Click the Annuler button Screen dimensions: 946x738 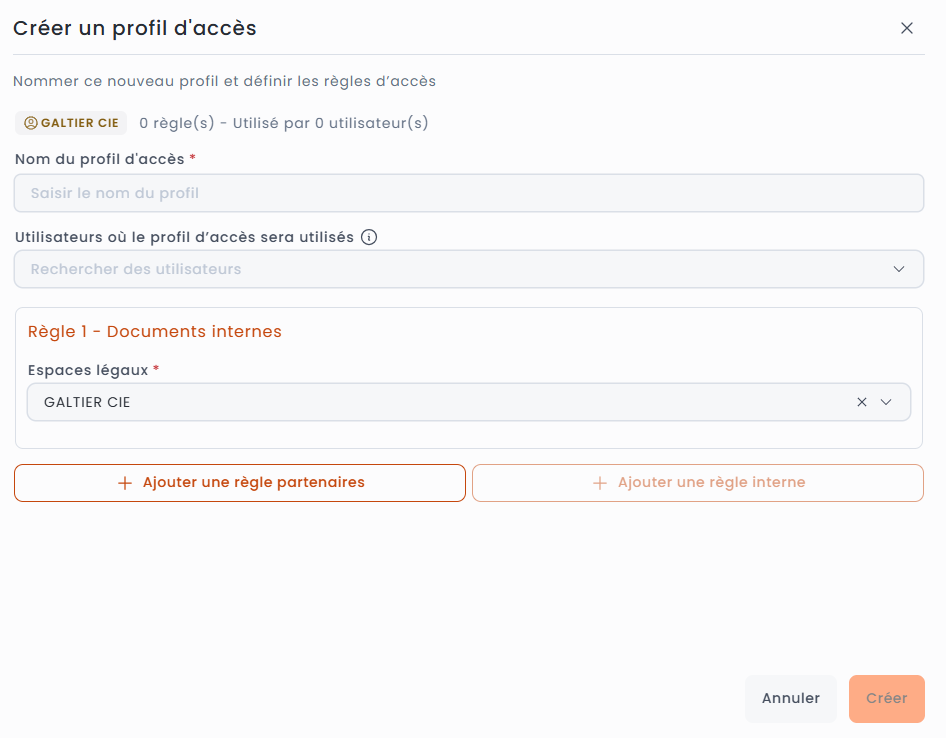point(790,698)
